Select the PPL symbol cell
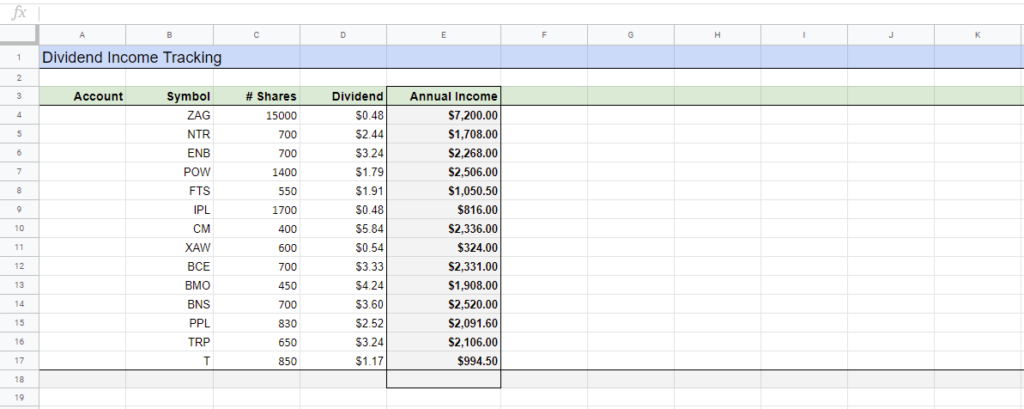 169,323
